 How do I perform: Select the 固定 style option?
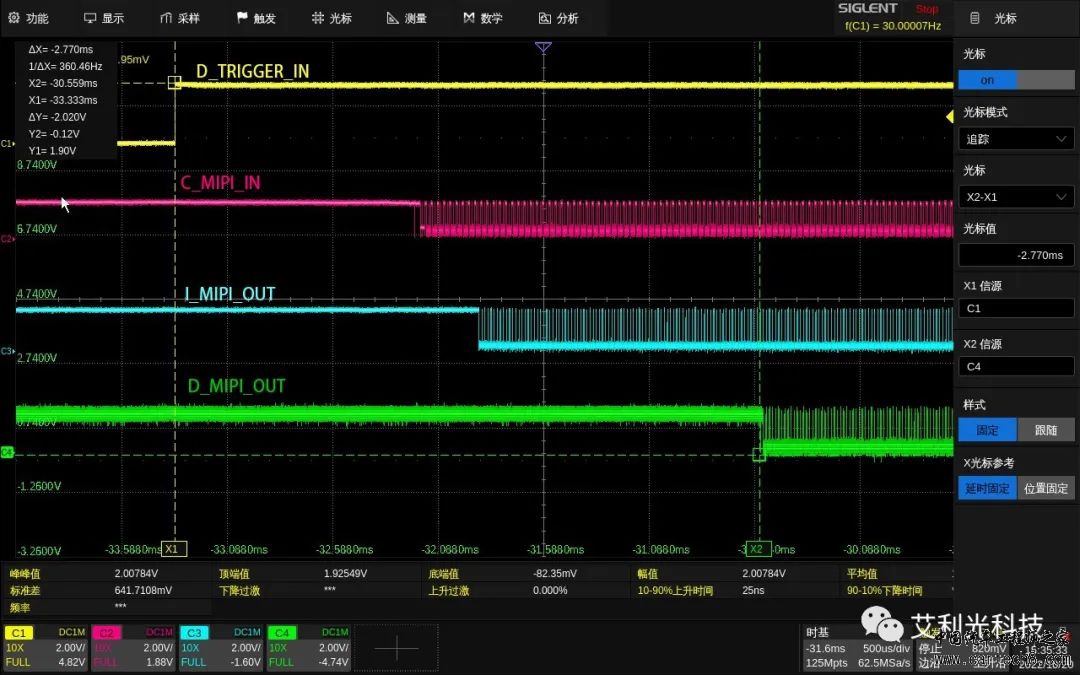(987, 430)
